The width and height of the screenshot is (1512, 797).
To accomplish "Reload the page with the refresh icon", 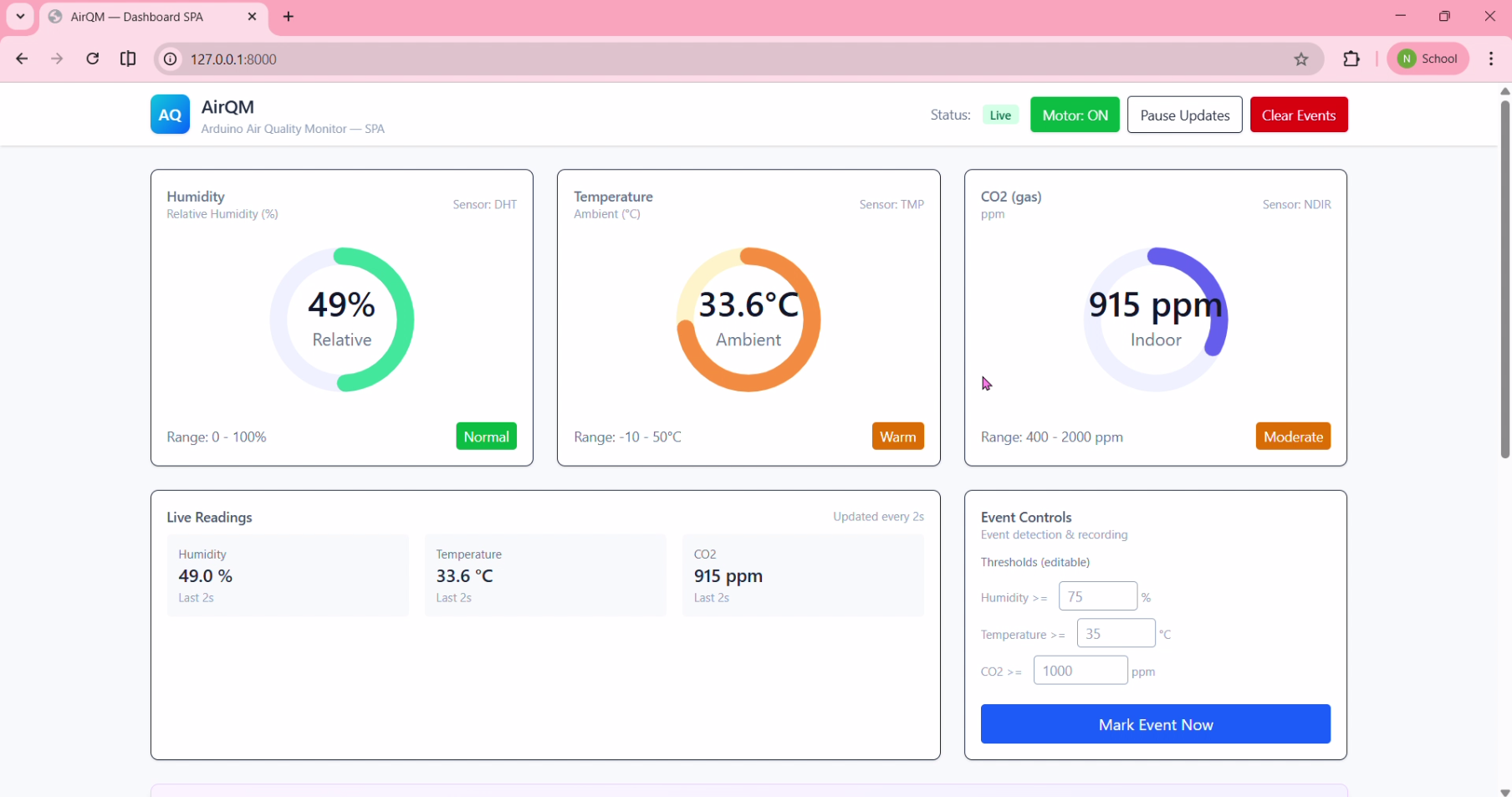I will [93, 59].
